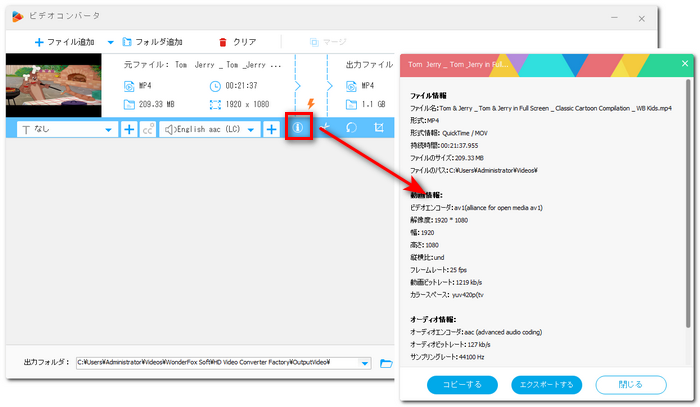The height and width of the screenshot is (407, 700).
Task: Click the lightning acceleration icon
Action: tap(311, 104)
